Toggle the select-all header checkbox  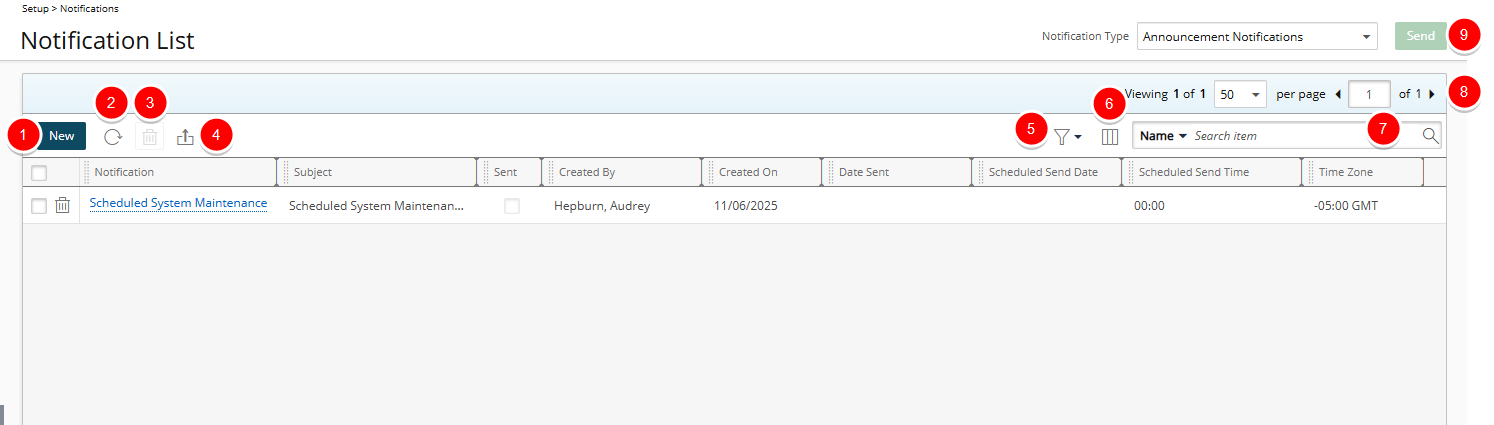pos(39,173)
